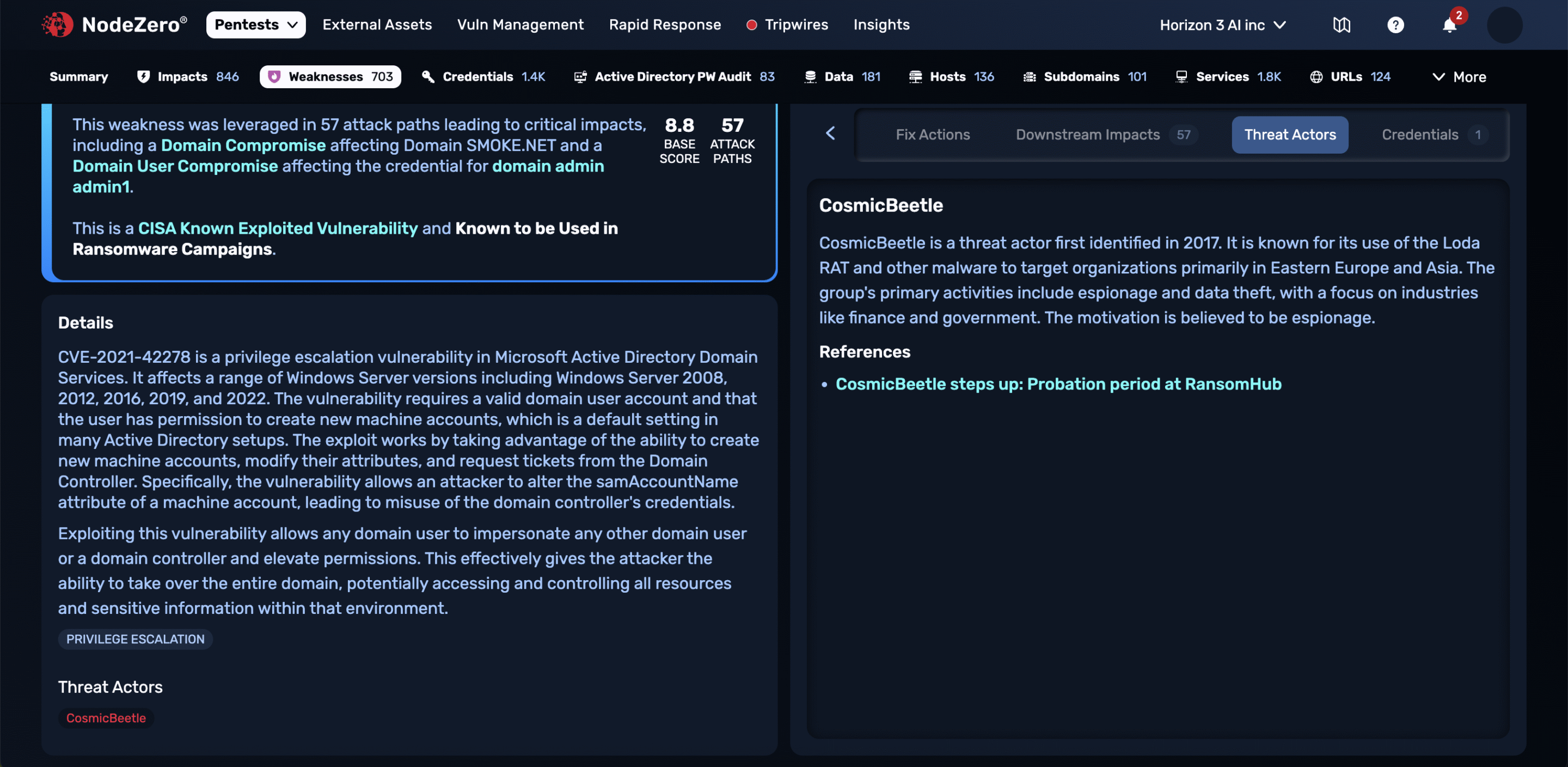Screen dimensions: 1568x767
Task: Click the Active Directory PW Audit icon
Action: [x=580, y=77]
